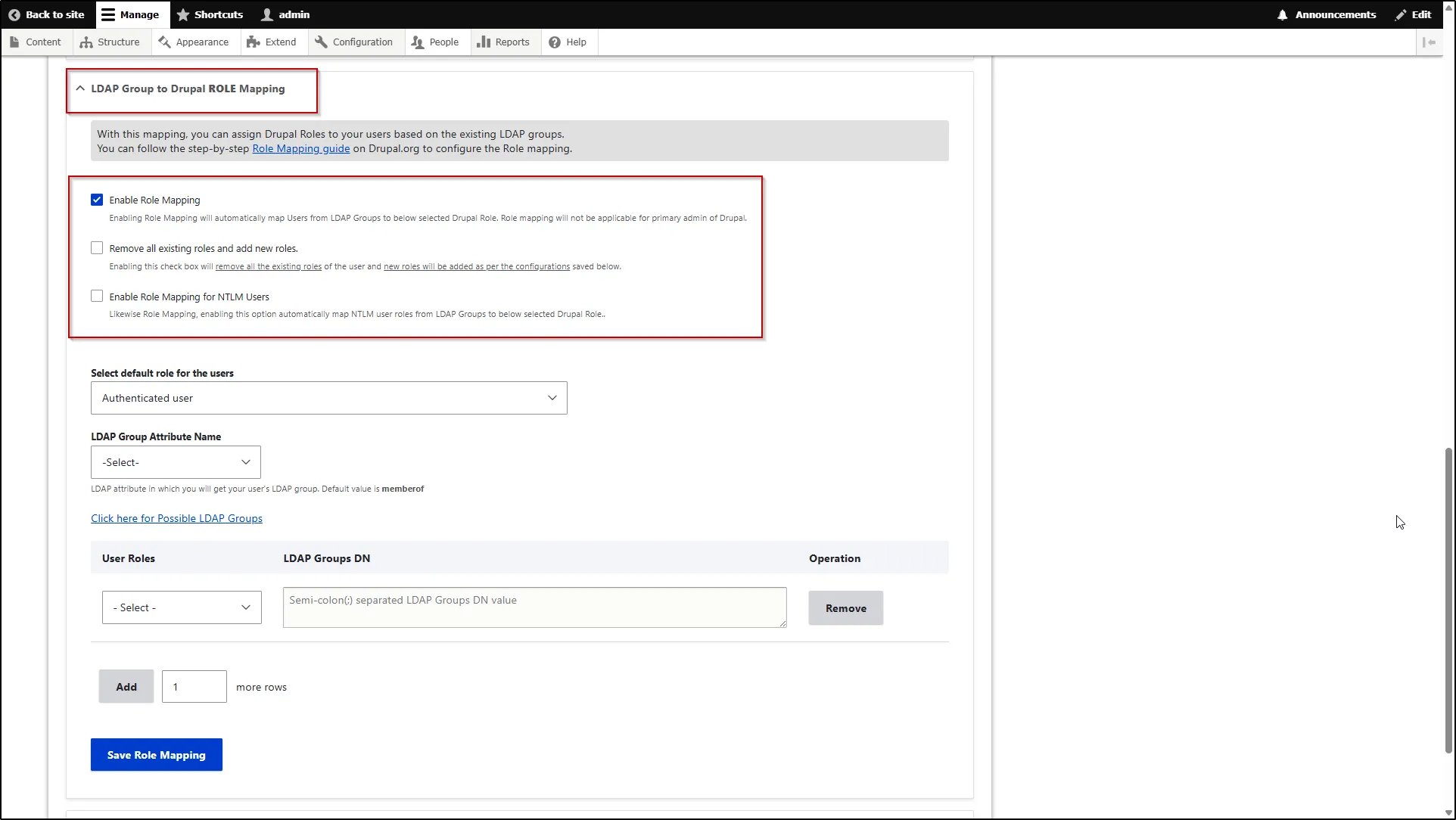Click the Save Role Mapping button

(x=156, y=754)
